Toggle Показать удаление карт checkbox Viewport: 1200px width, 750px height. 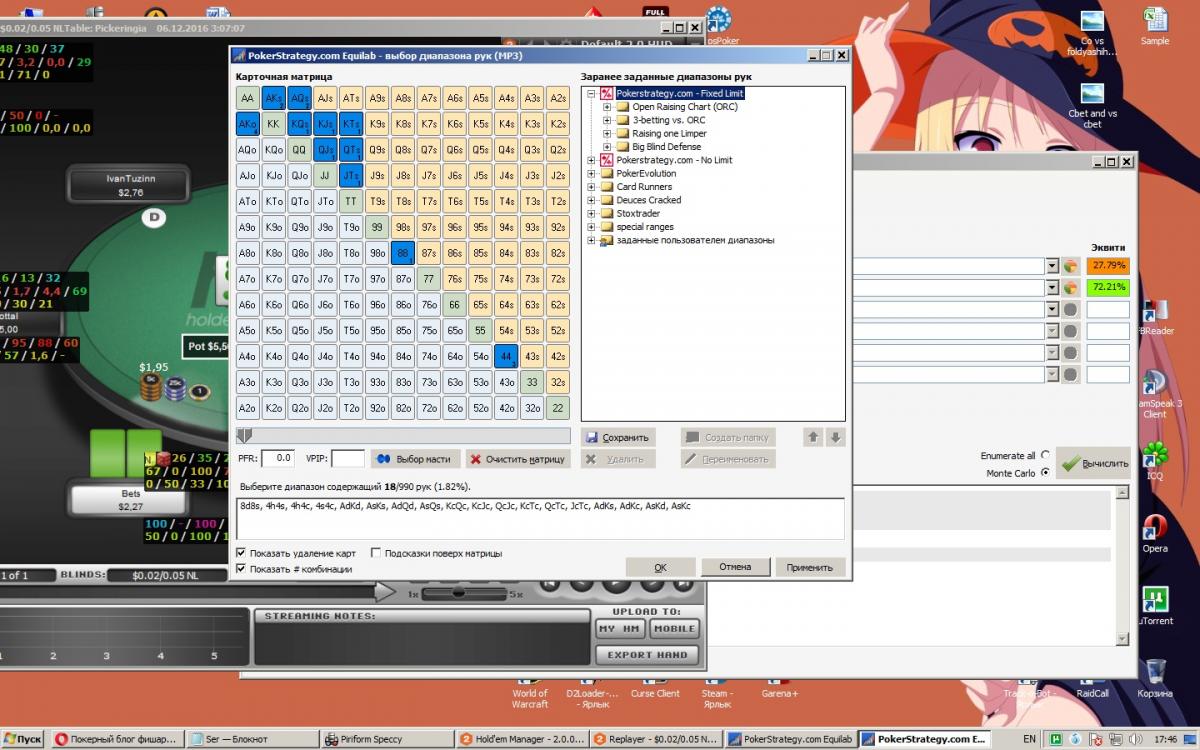pyautogui.click(x=241, y=553)
